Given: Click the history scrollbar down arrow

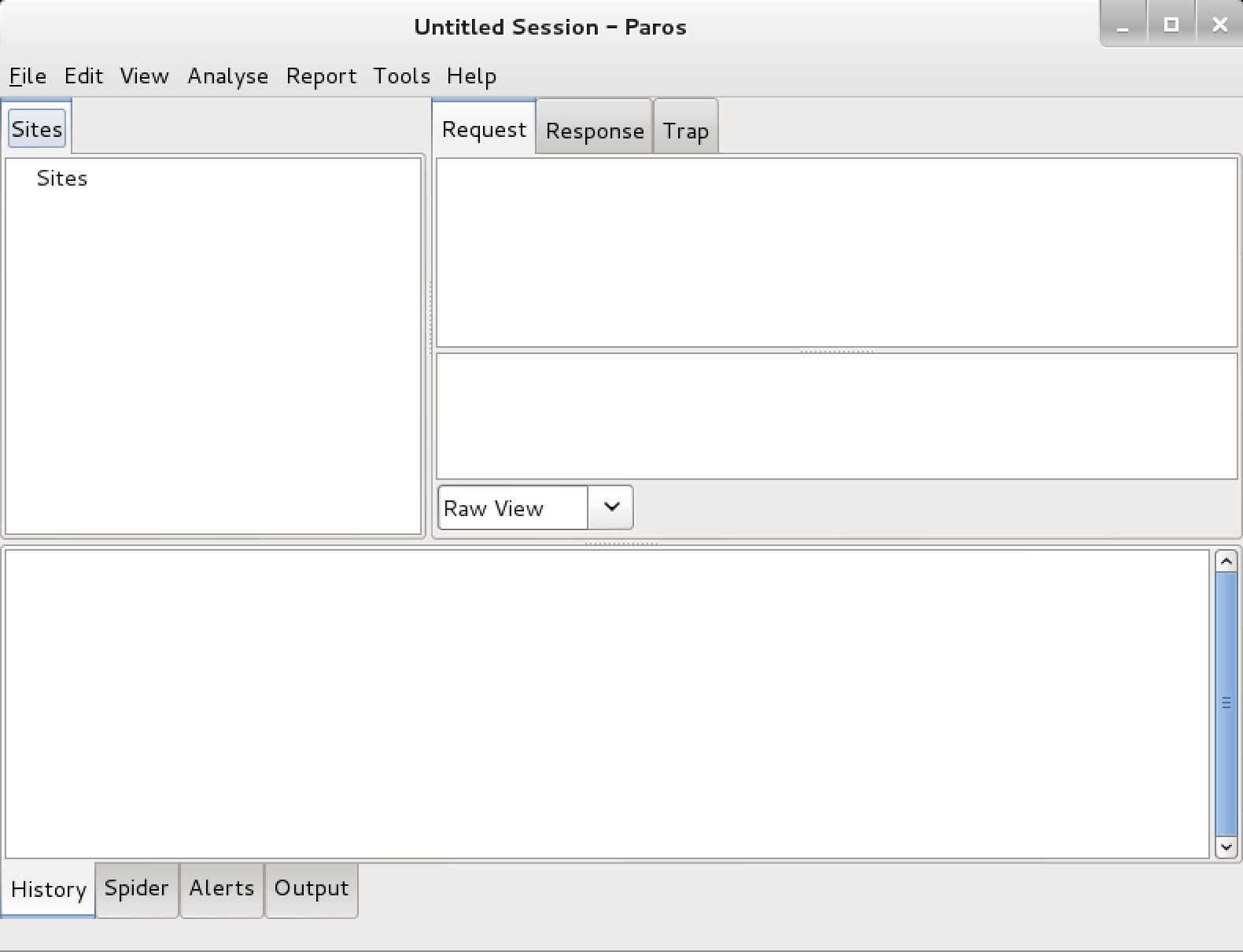Looking at the screenshot, I should pyautogui.click(x=1226, y=847).
